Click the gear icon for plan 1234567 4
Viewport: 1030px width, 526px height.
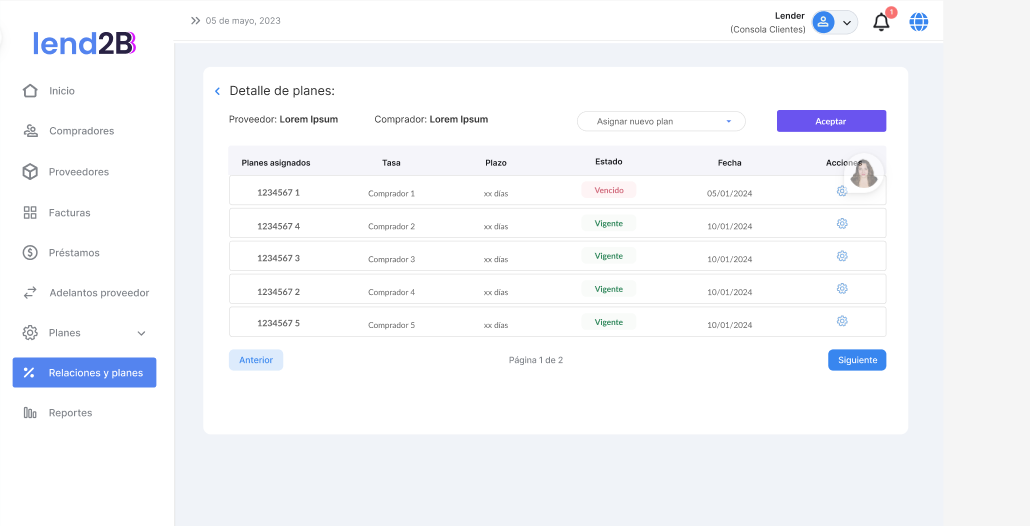coord(842,224)
